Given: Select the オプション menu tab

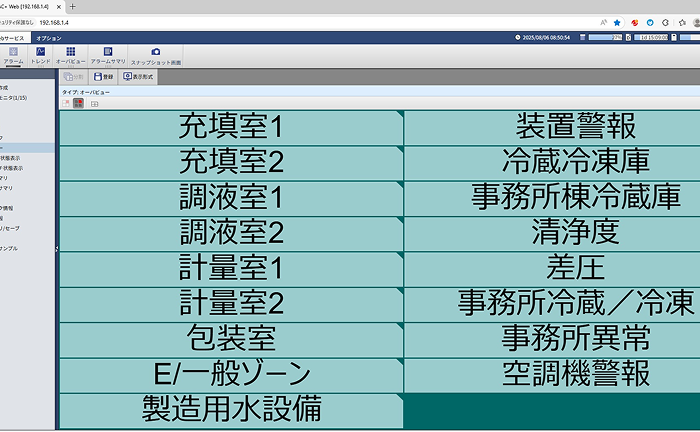Looking at the screenshot, I should (x=49, y=37).
